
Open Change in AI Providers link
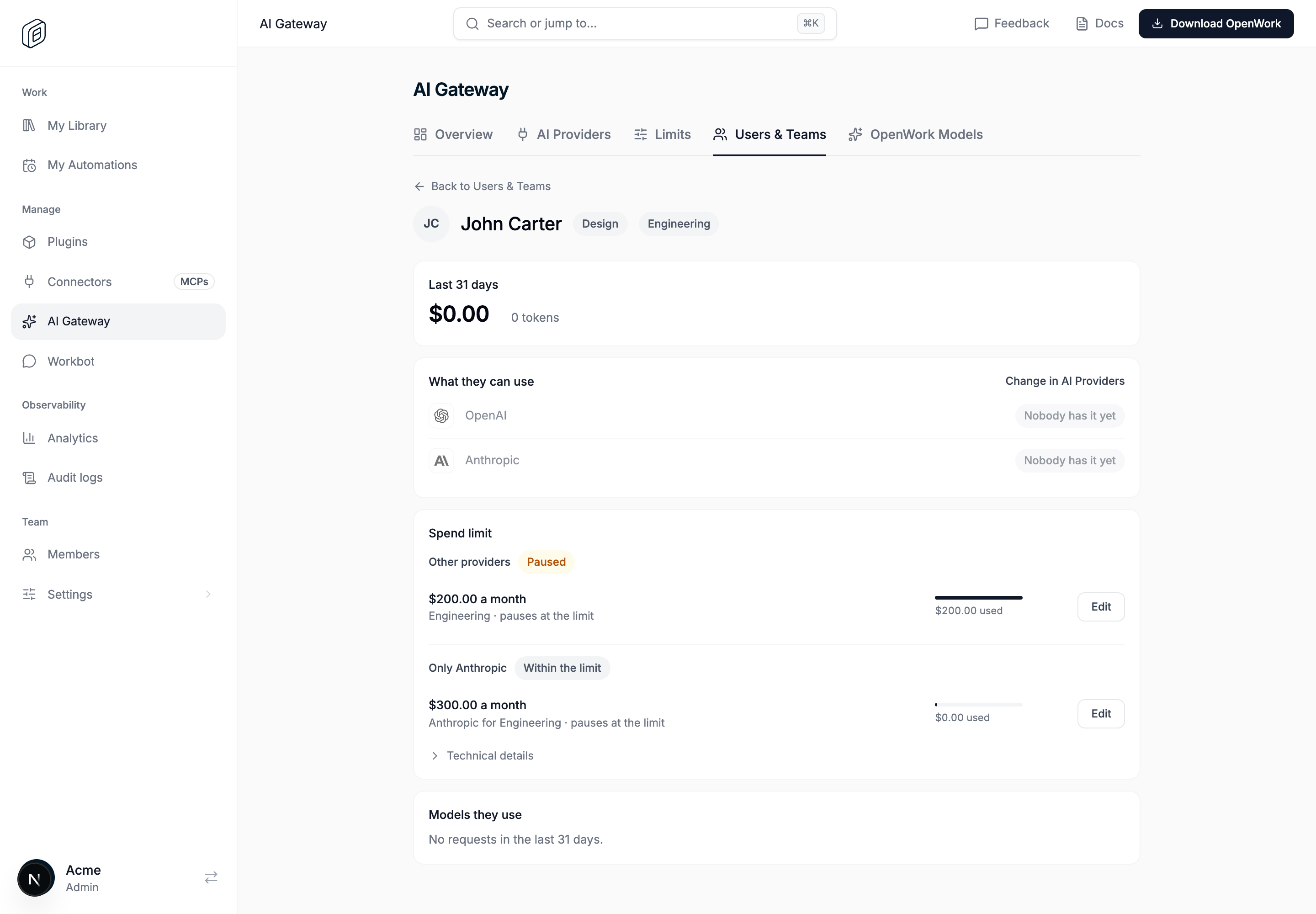pyautogui.click(x=1065, y=382)
